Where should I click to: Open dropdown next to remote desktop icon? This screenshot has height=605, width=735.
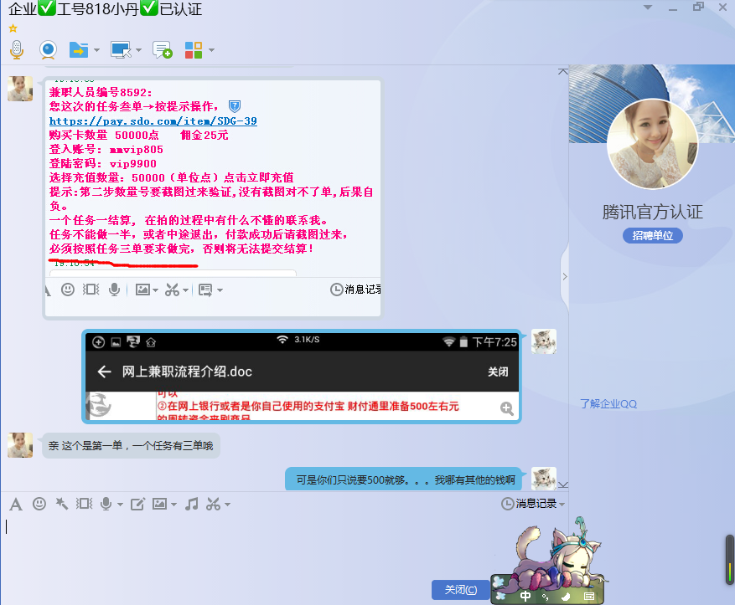point(138,50)
